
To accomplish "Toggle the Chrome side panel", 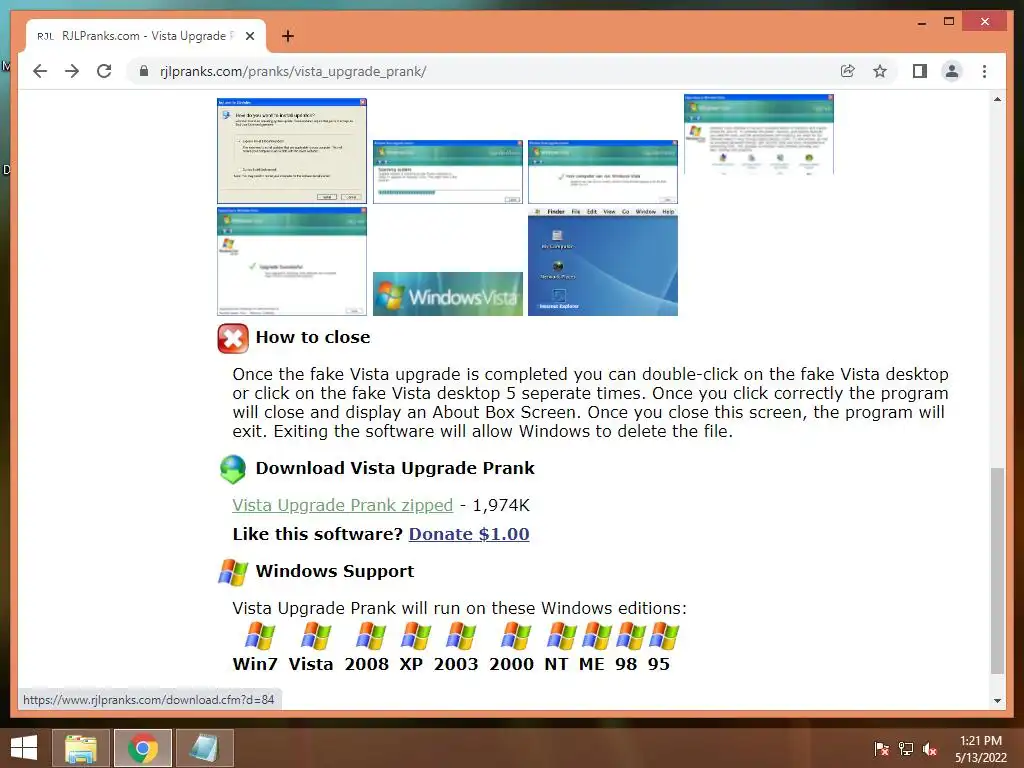I will (x=920, y=71).
